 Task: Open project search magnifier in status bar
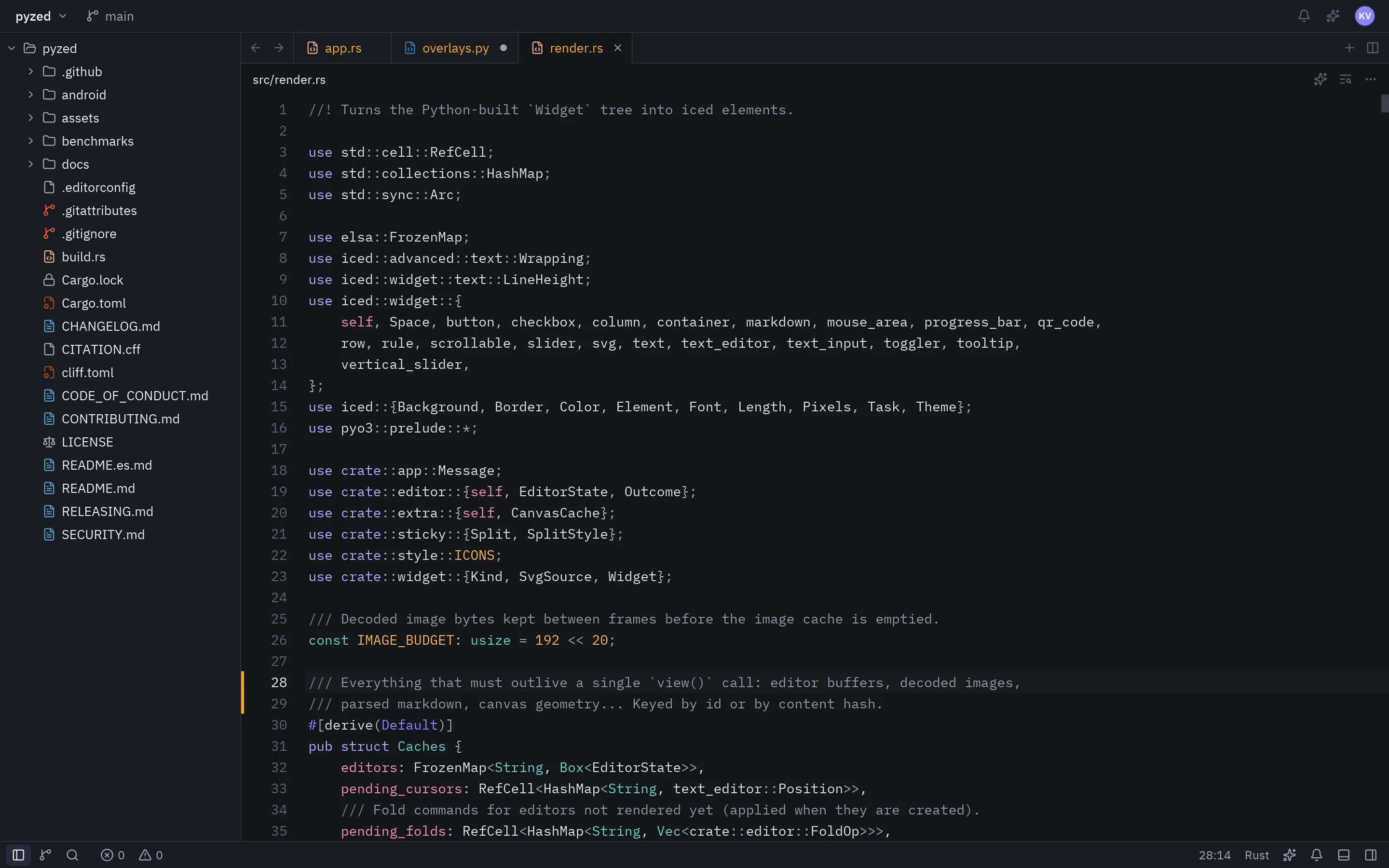pyautogui.click(x=72, y=855)
